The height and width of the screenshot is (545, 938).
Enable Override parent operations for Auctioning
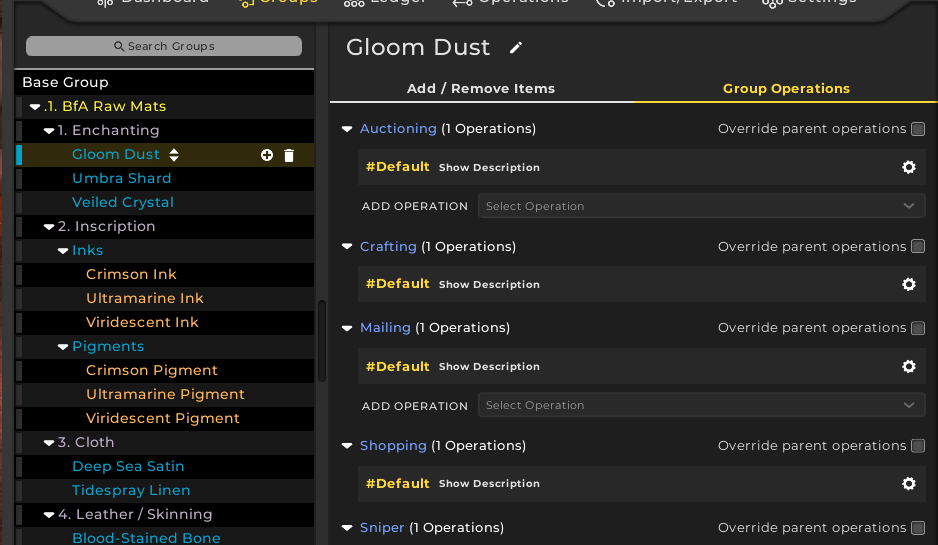point(918,129)
